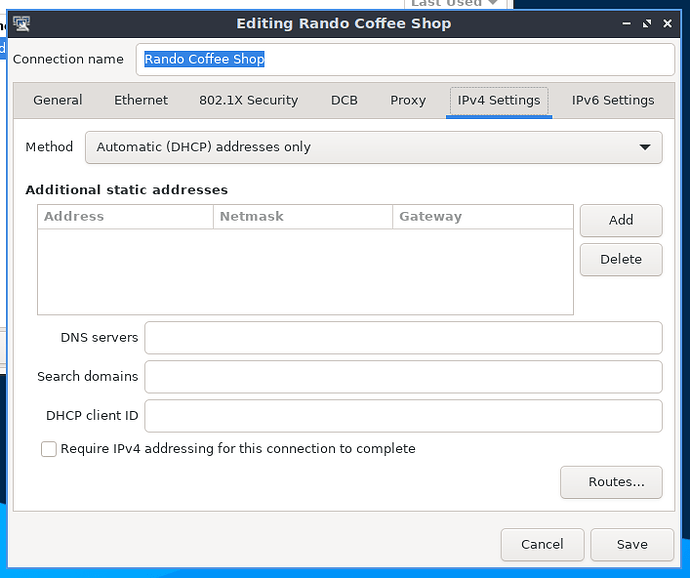Switch to the General tab

pyautogui.click(x=58, y=100)
